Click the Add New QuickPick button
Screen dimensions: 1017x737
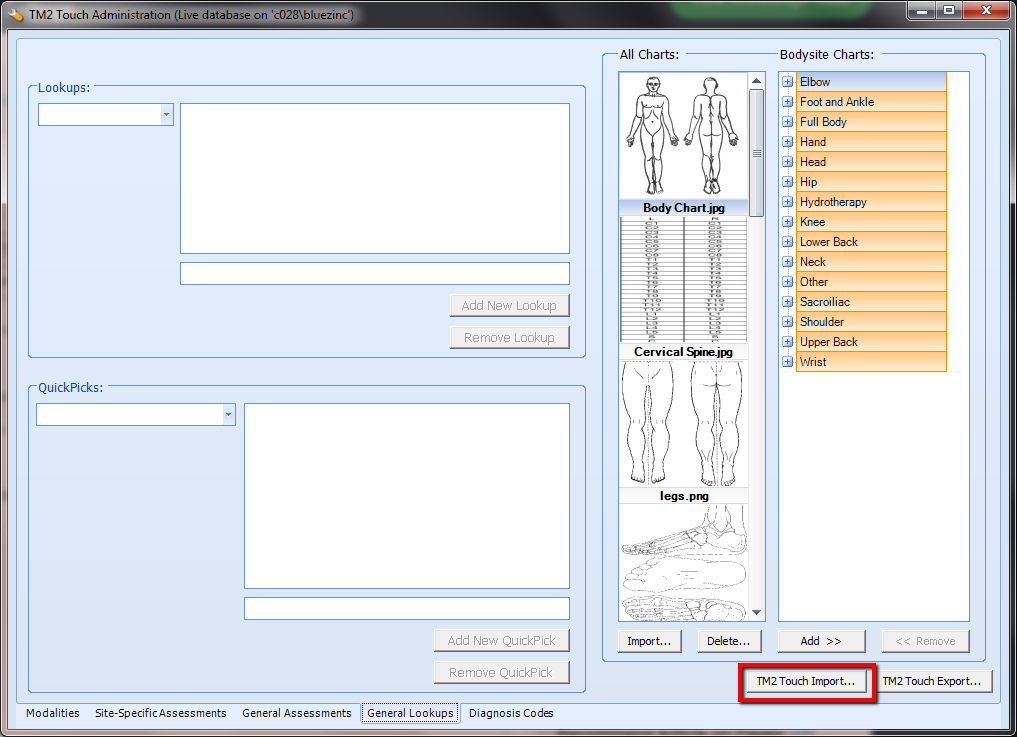pyautogui.click(x=501, y=640)
